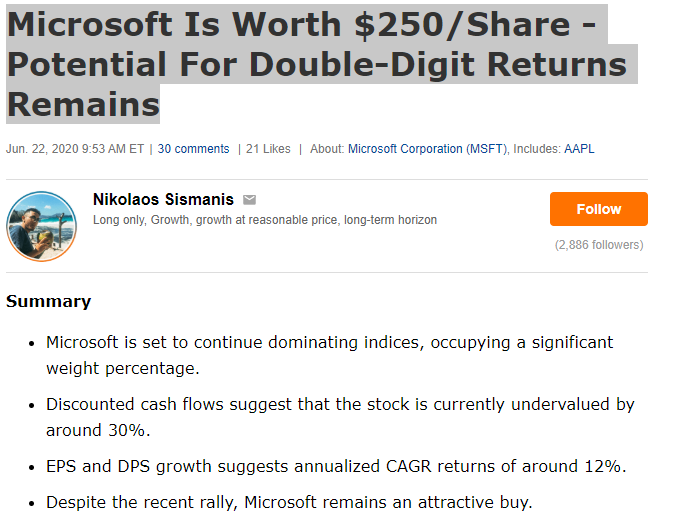
Task: Open the AAPL ticker link
Action: [579, 149]
